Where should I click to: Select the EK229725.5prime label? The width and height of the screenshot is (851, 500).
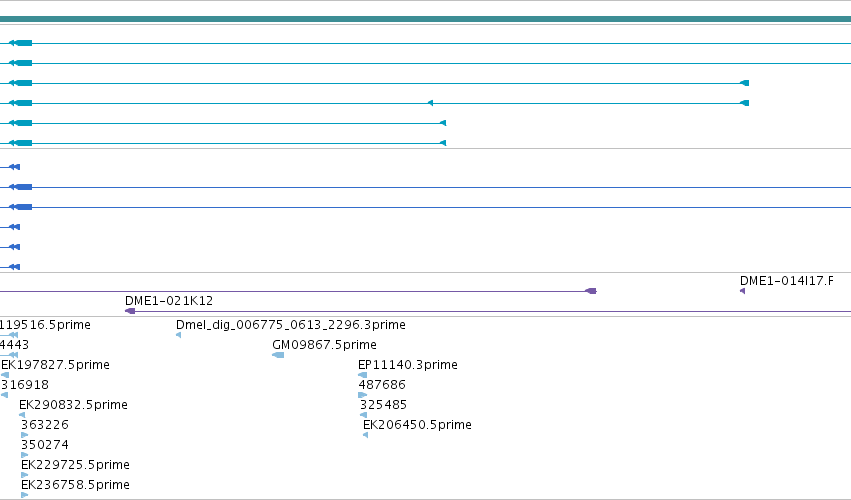pos(75,465)
